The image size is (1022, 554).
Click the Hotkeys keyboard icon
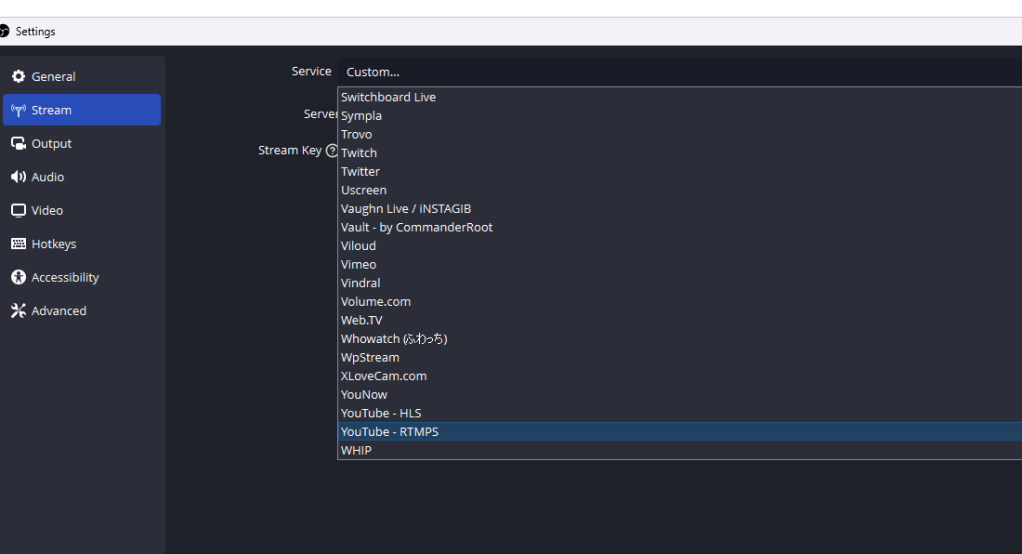tap(18, 244)
